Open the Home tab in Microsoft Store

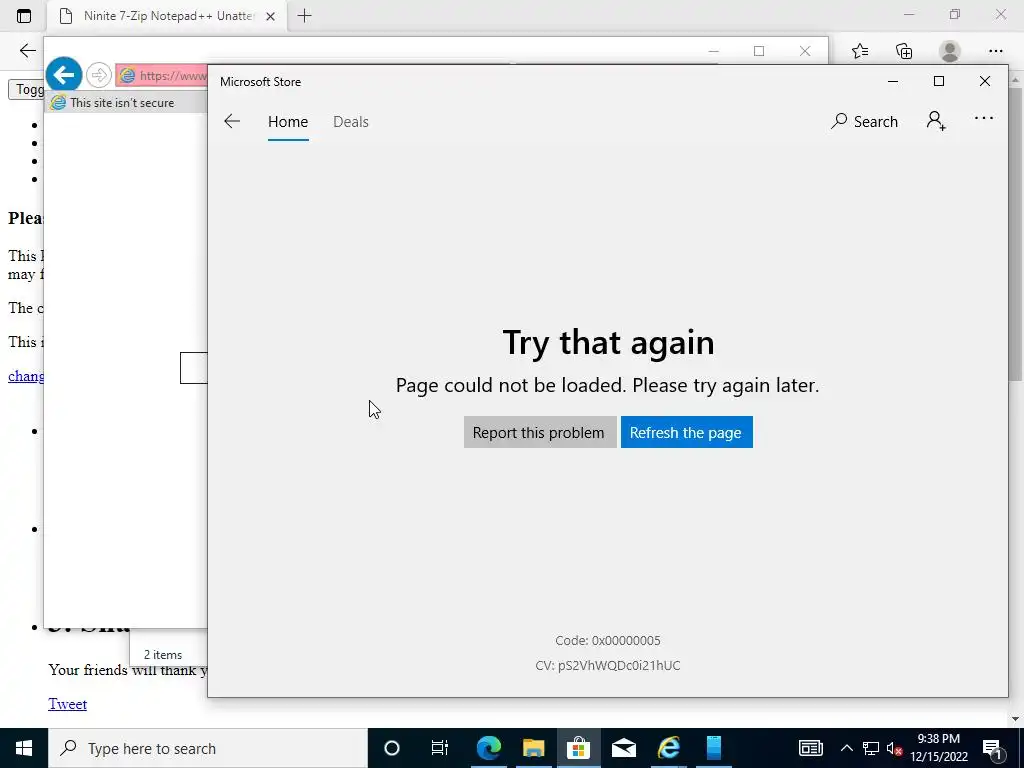pos(288,121)
